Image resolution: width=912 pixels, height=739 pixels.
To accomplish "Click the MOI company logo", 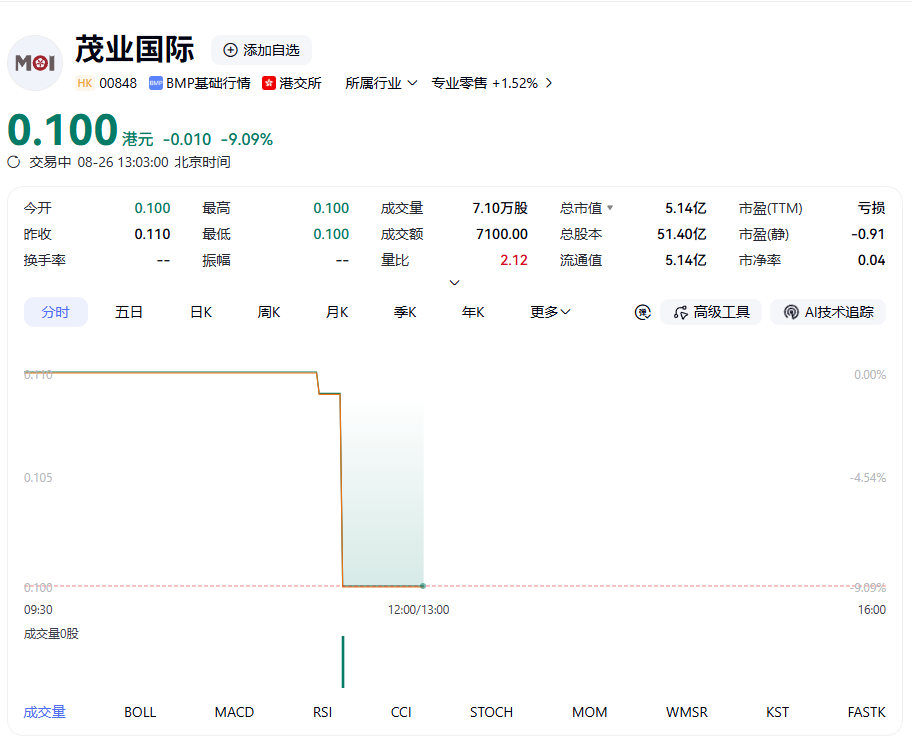I will (35, 63).
